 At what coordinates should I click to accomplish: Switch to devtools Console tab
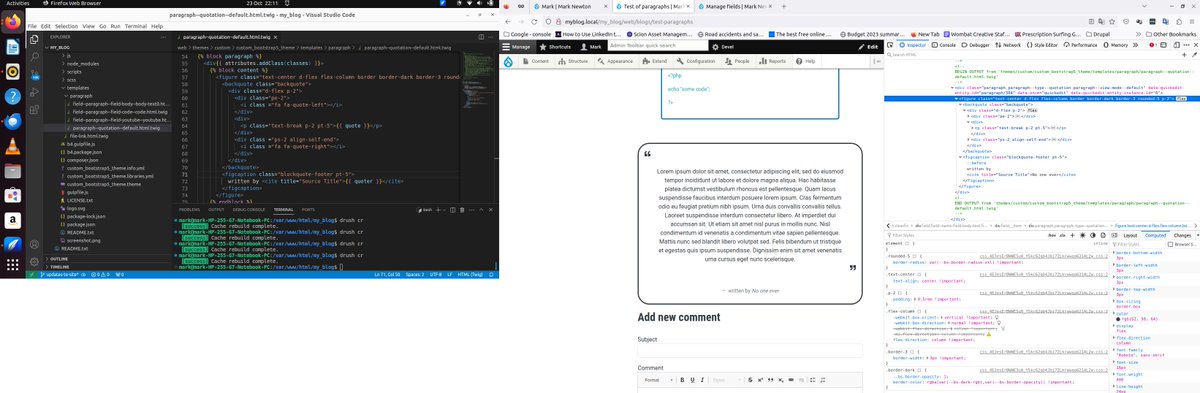(x=943, y=45)
